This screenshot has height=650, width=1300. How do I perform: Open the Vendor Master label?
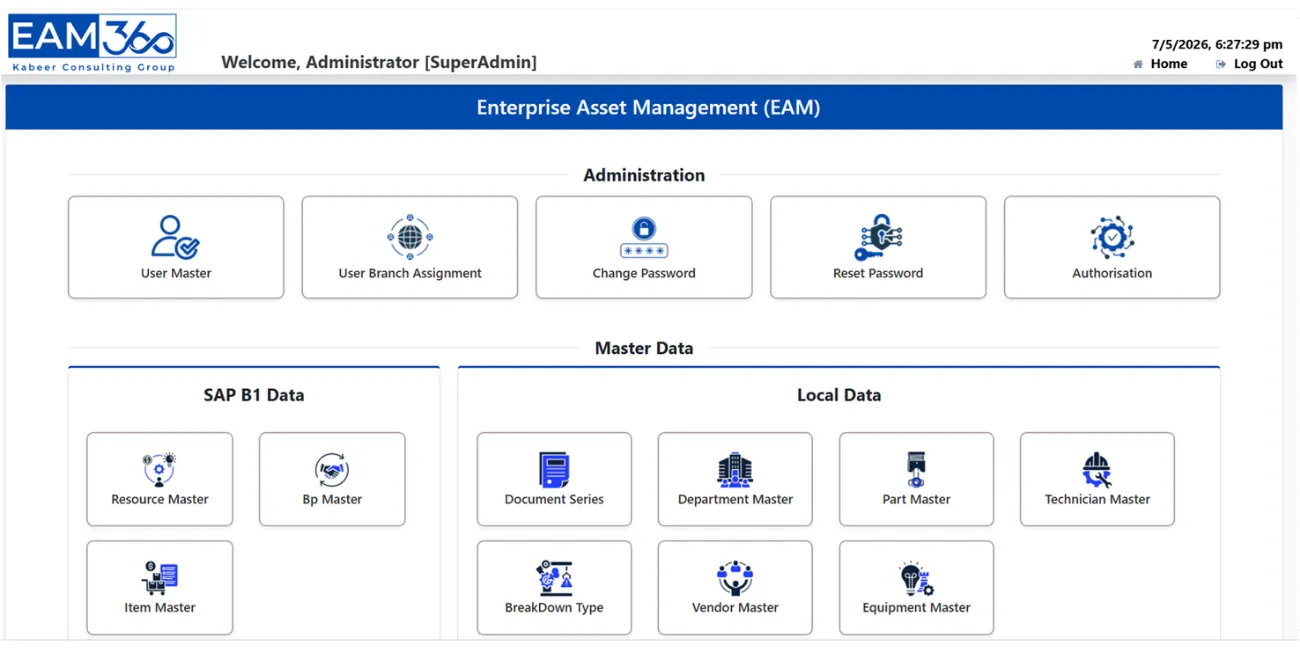point(735,607)
